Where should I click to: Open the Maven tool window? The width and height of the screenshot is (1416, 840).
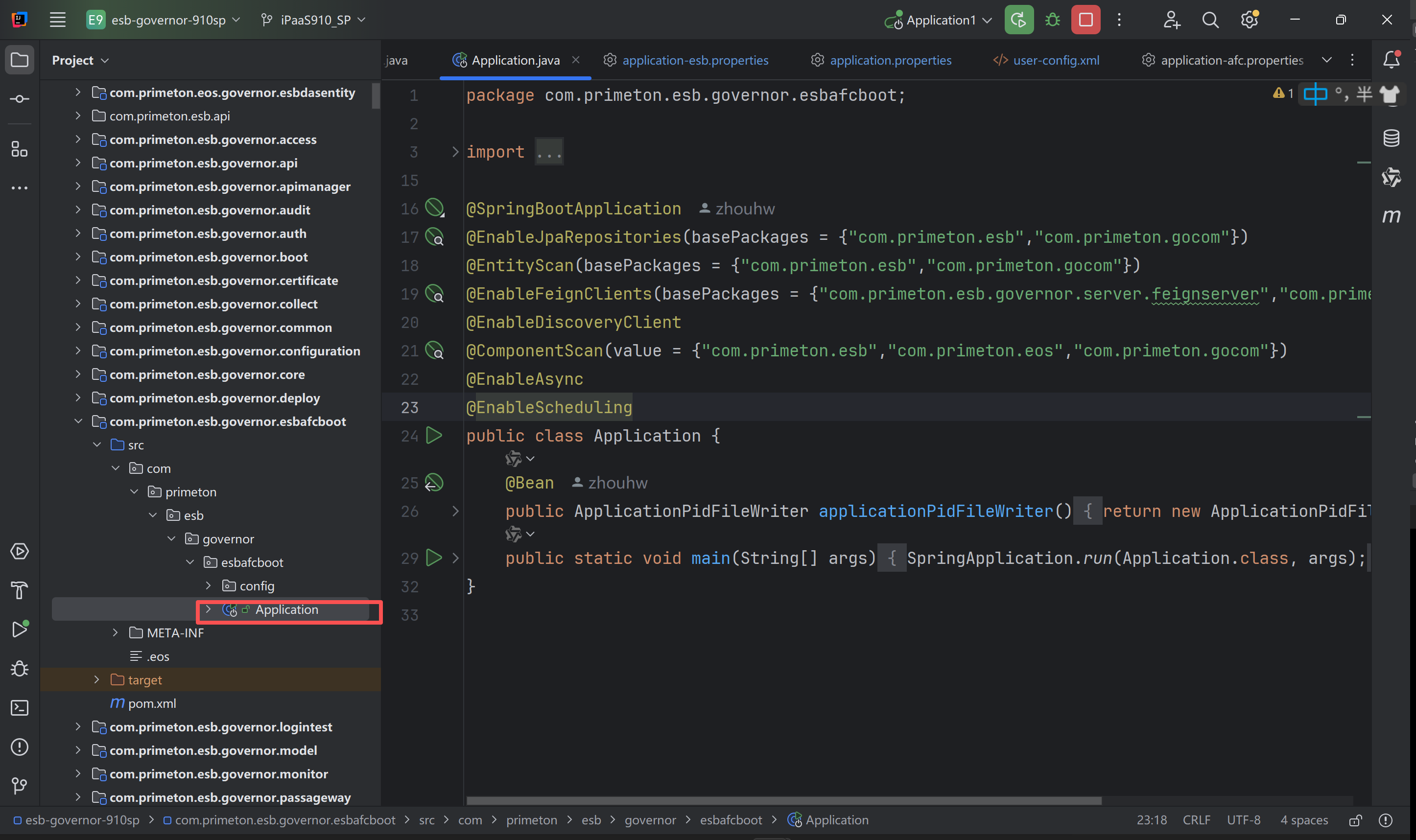1391,216
